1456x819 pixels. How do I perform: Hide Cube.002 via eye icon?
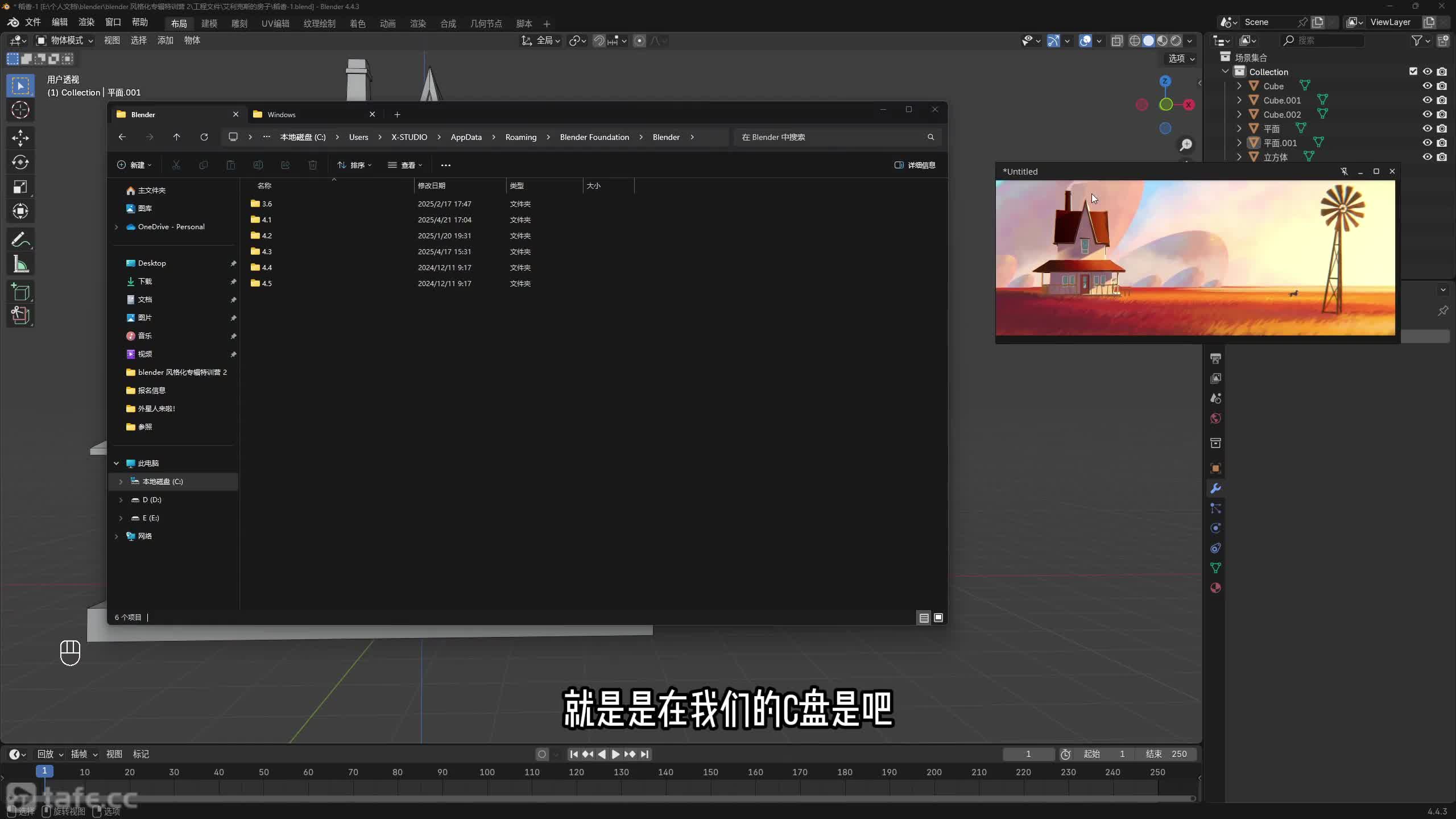point(1428,114)
